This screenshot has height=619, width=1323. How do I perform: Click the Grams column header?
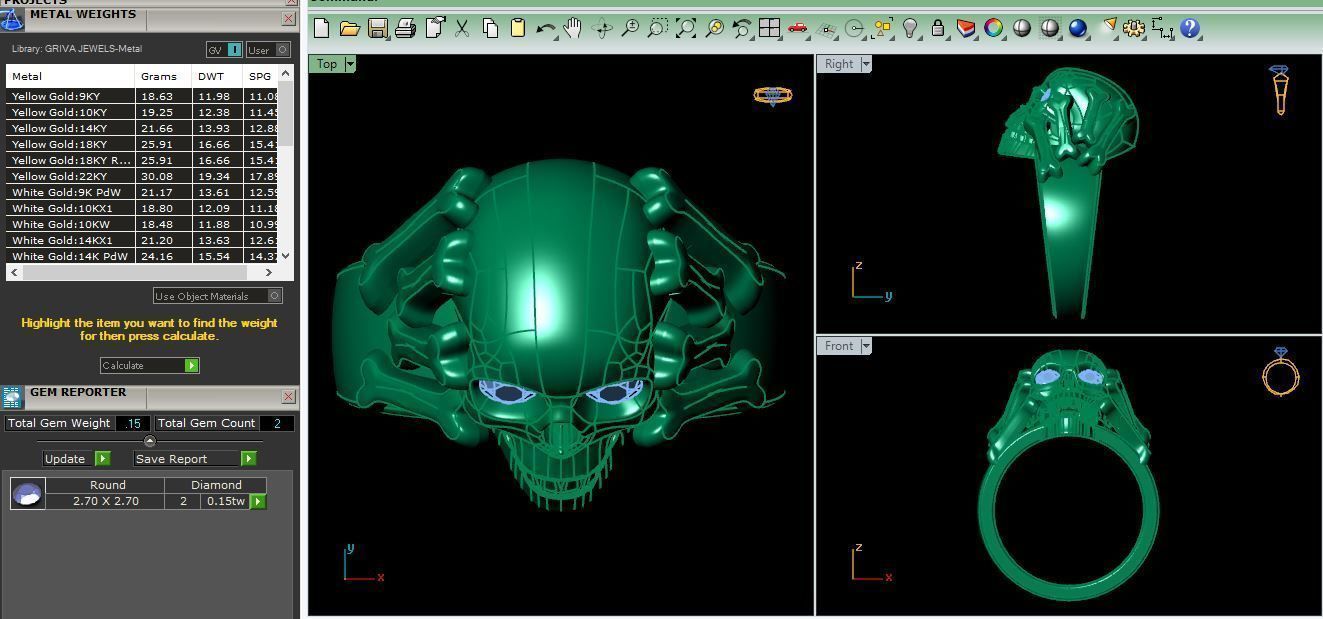[x=163, y=76]
